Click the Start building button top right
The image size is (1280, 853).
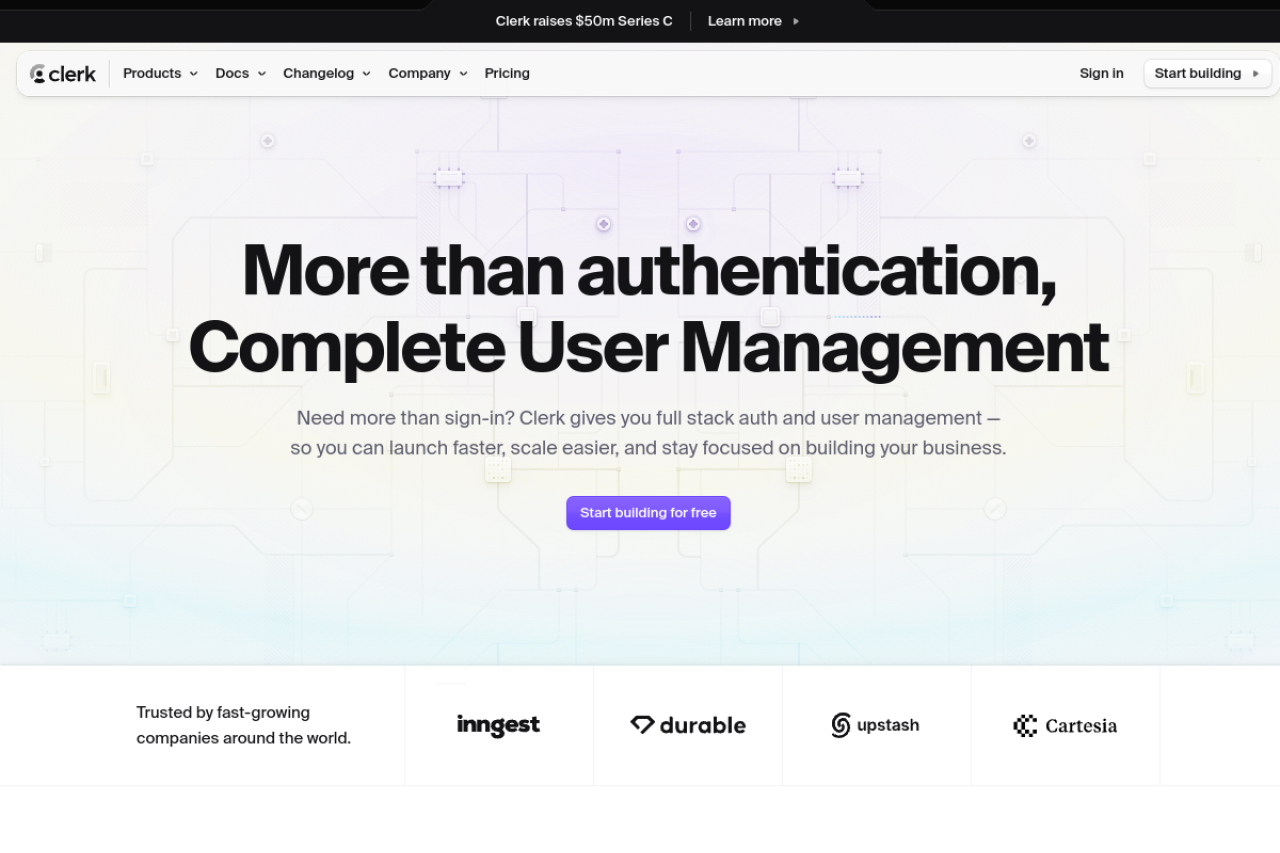click(1207, 73)
